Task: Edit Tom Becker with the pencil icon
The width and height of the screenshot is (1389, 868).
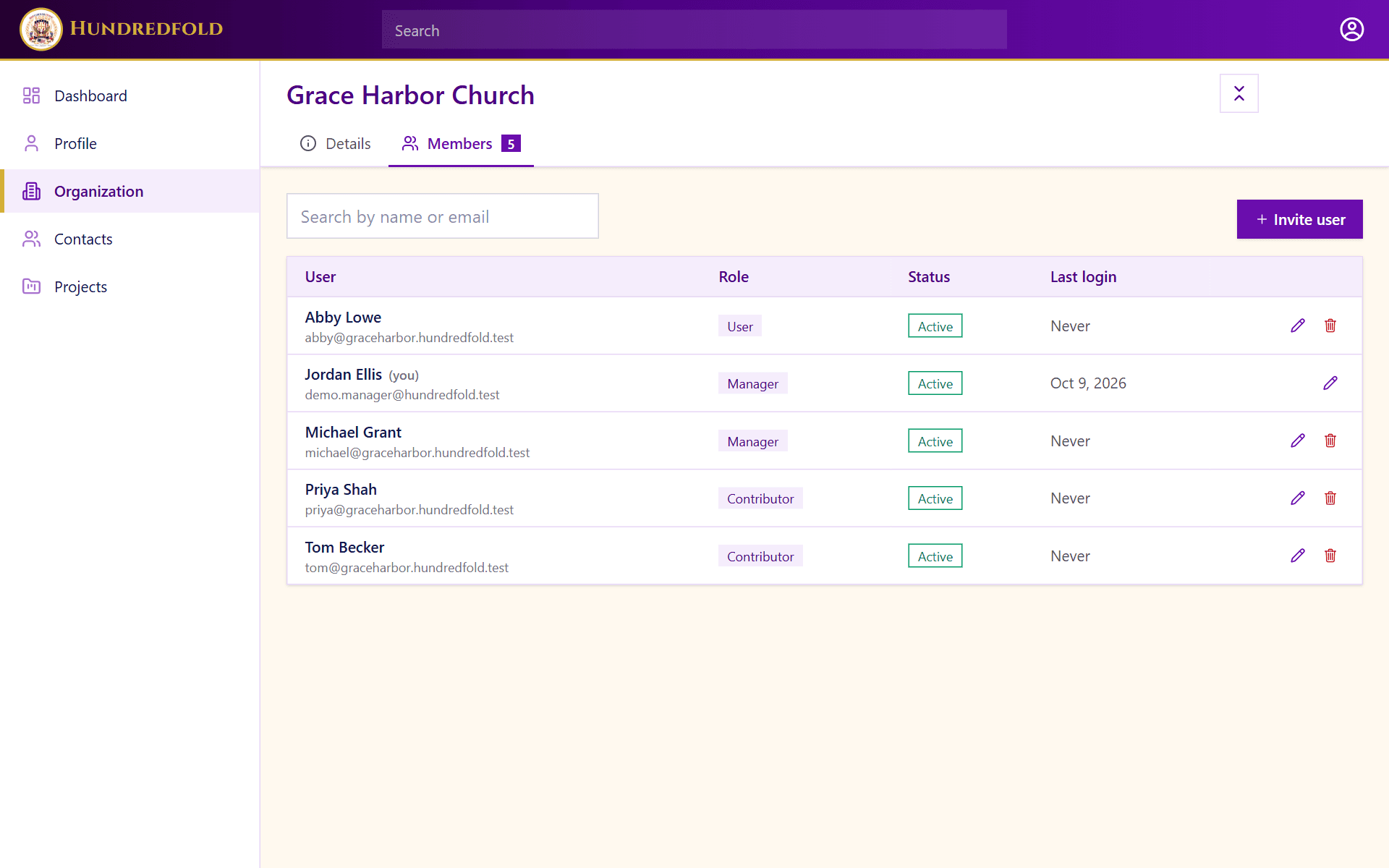Action: [x=1297, y=556]
